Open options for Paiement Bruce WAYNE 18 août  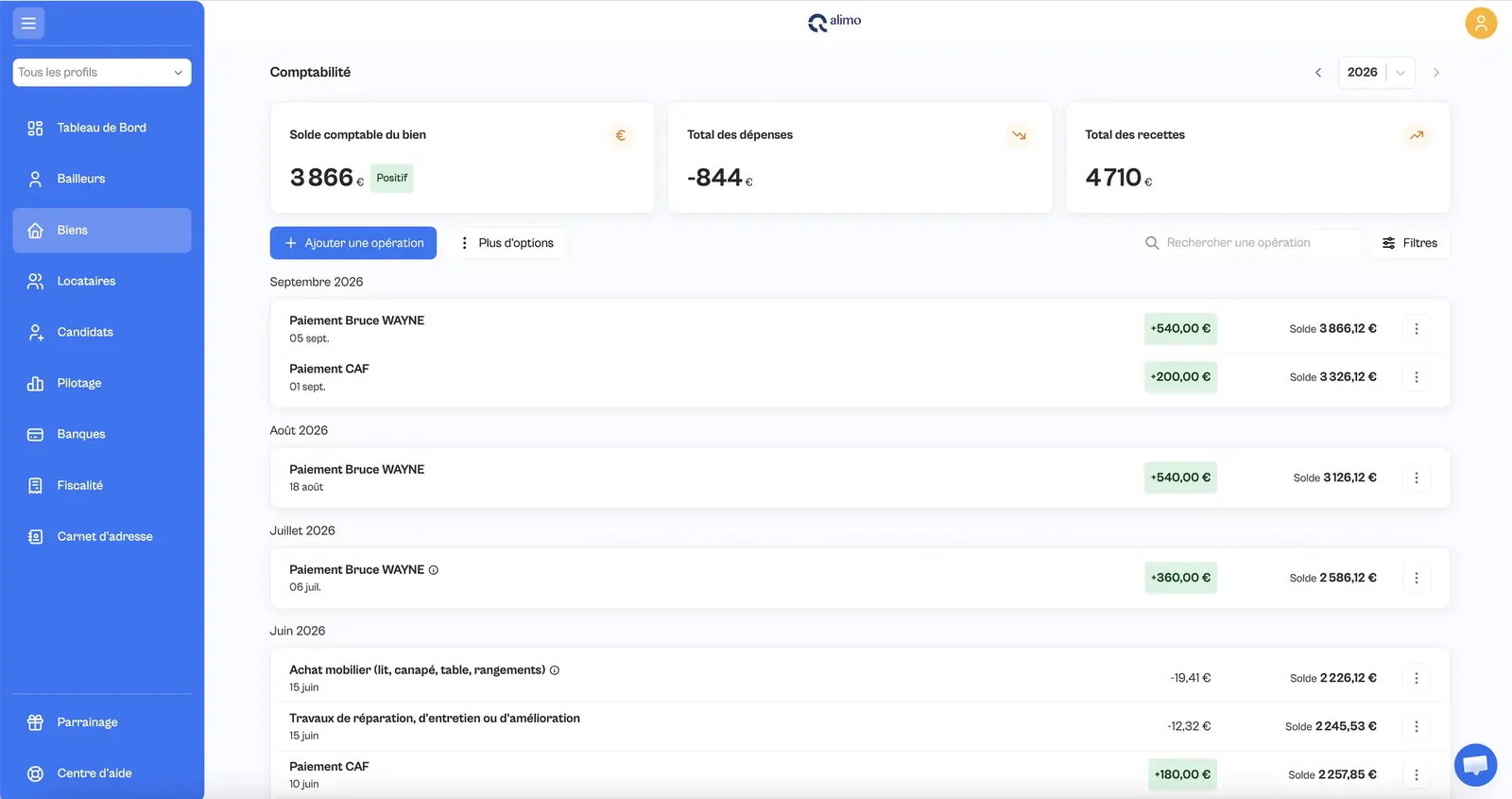click(x=1417, y=478)
